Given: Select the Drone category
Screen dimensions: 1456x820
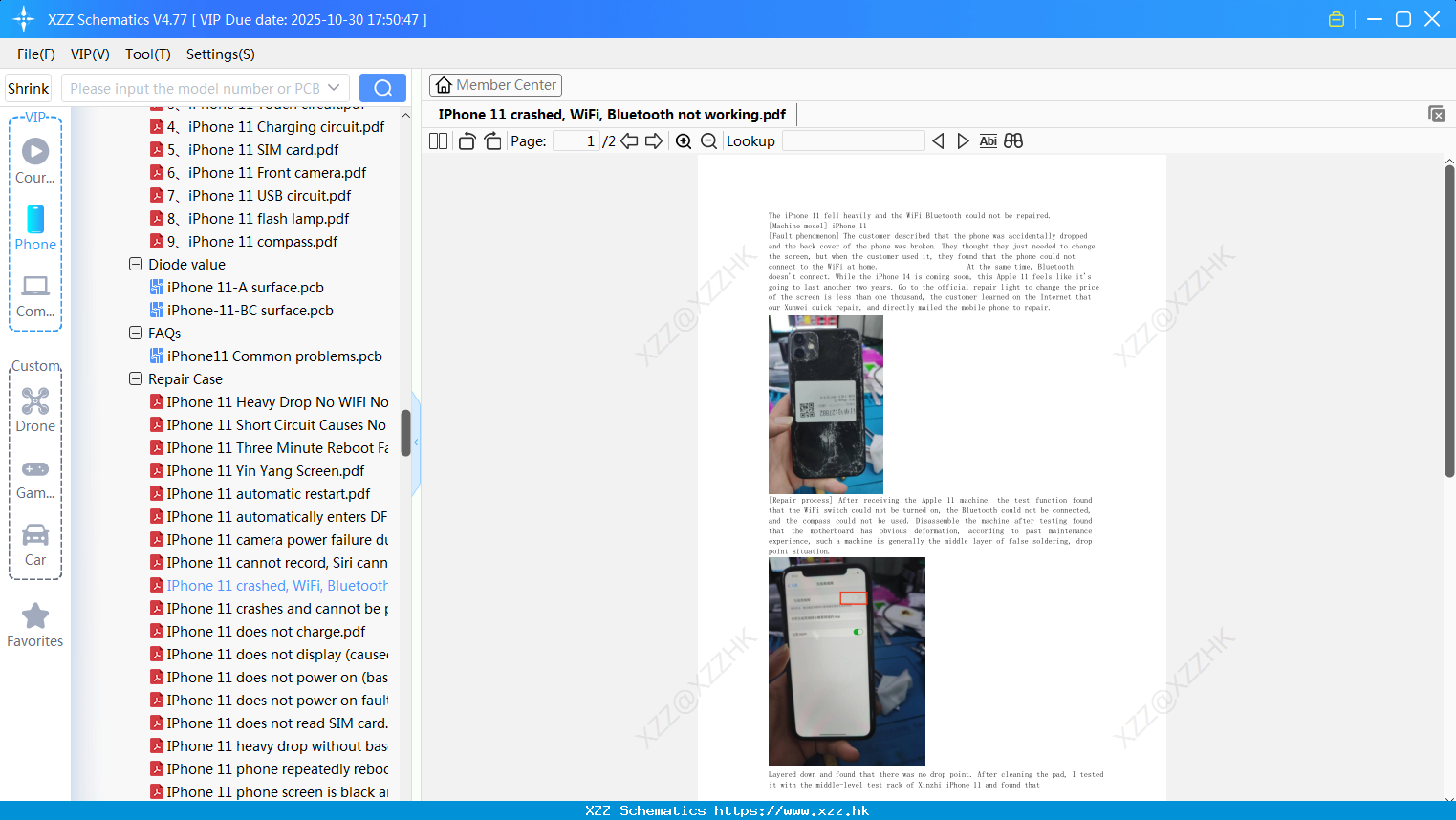Looking at the screenshot, I should pyautogui.click(x=35, y=410).
